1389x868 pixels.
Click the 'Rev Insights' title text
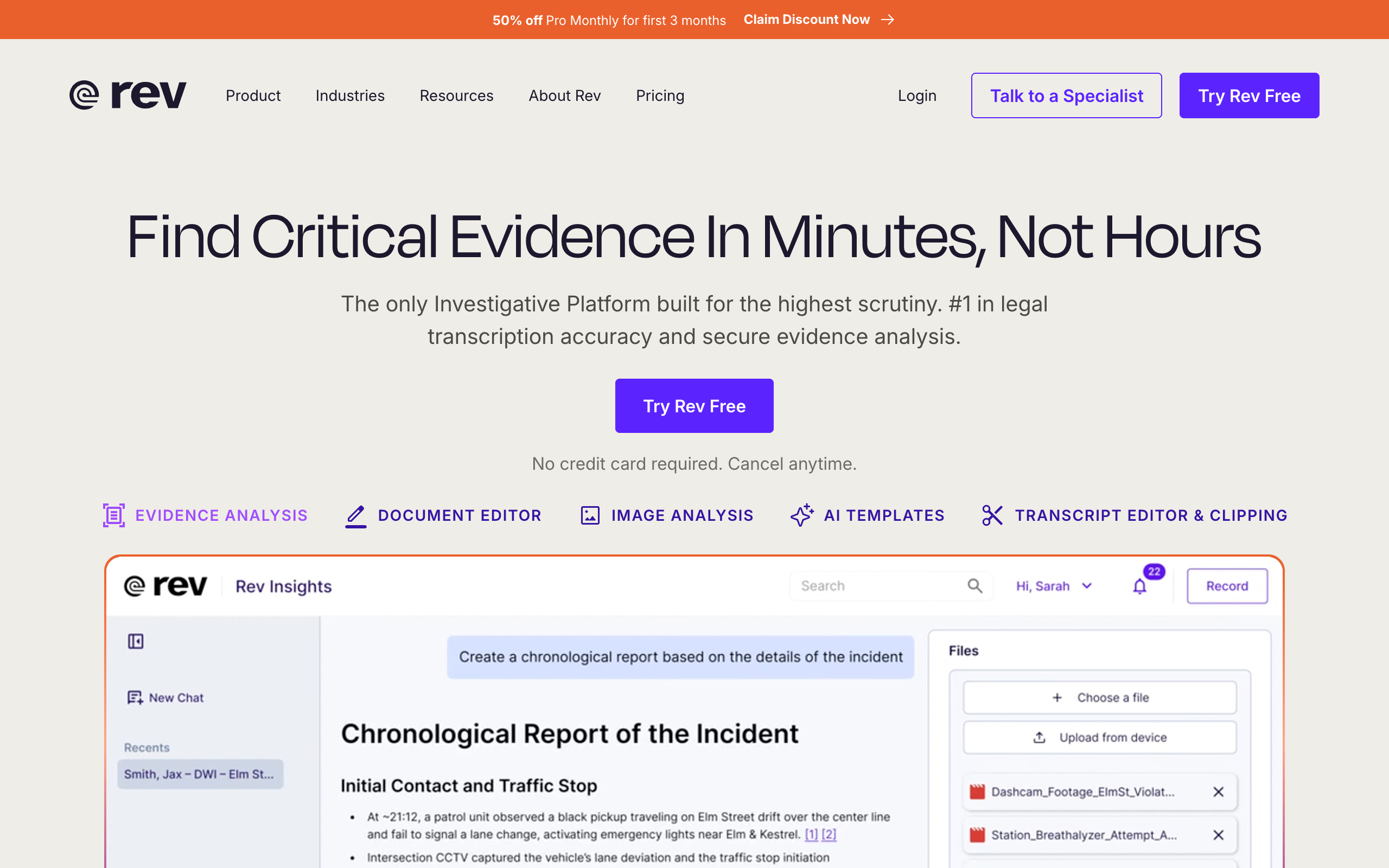284,586
